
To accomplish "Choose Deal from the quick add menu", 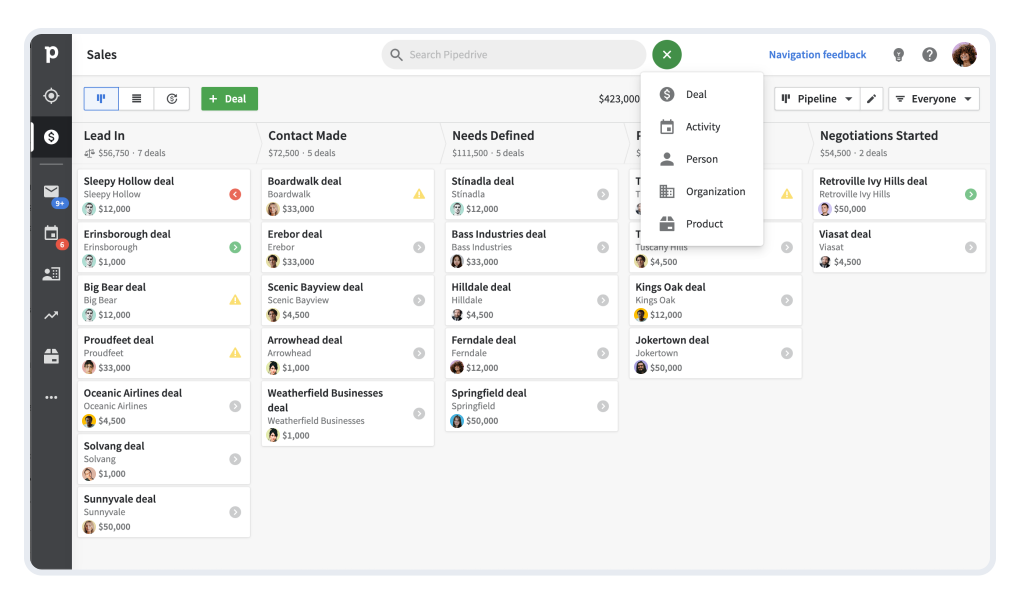I will (x=702, y=94).
